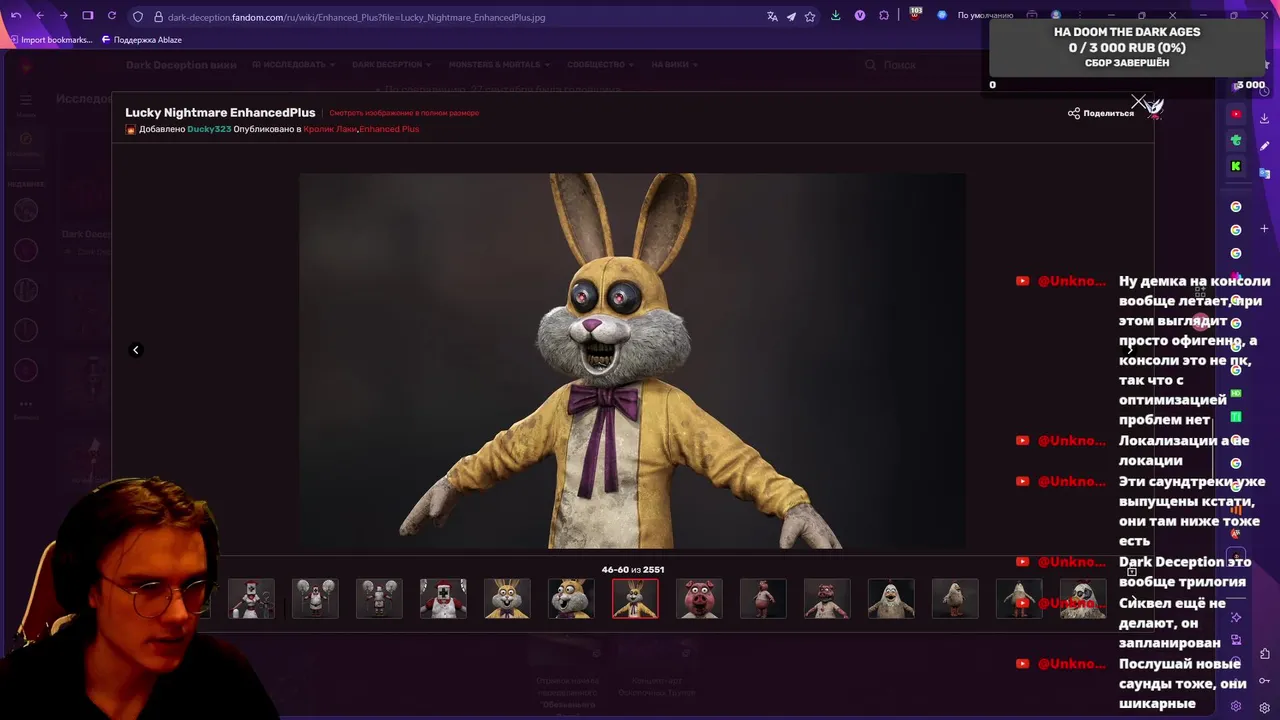This screenshot has width=1280, height=720.
Task: Click the browser forward arrow
Action: click(x=63, y=16)
